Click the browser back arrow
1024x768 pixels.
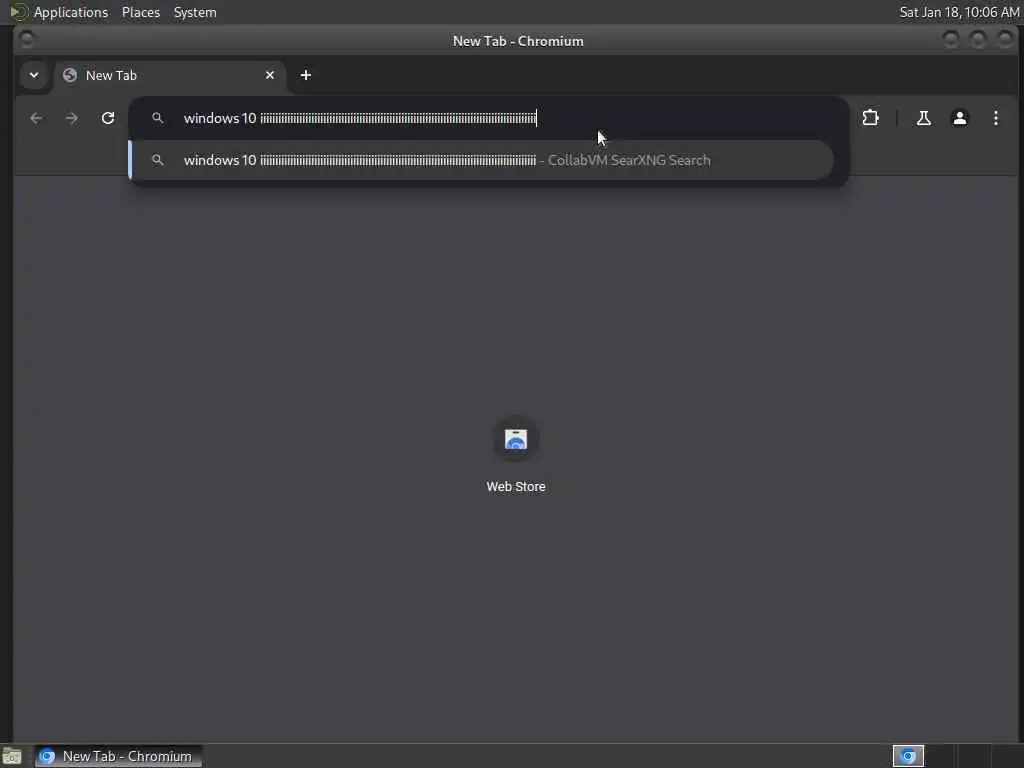36,118
